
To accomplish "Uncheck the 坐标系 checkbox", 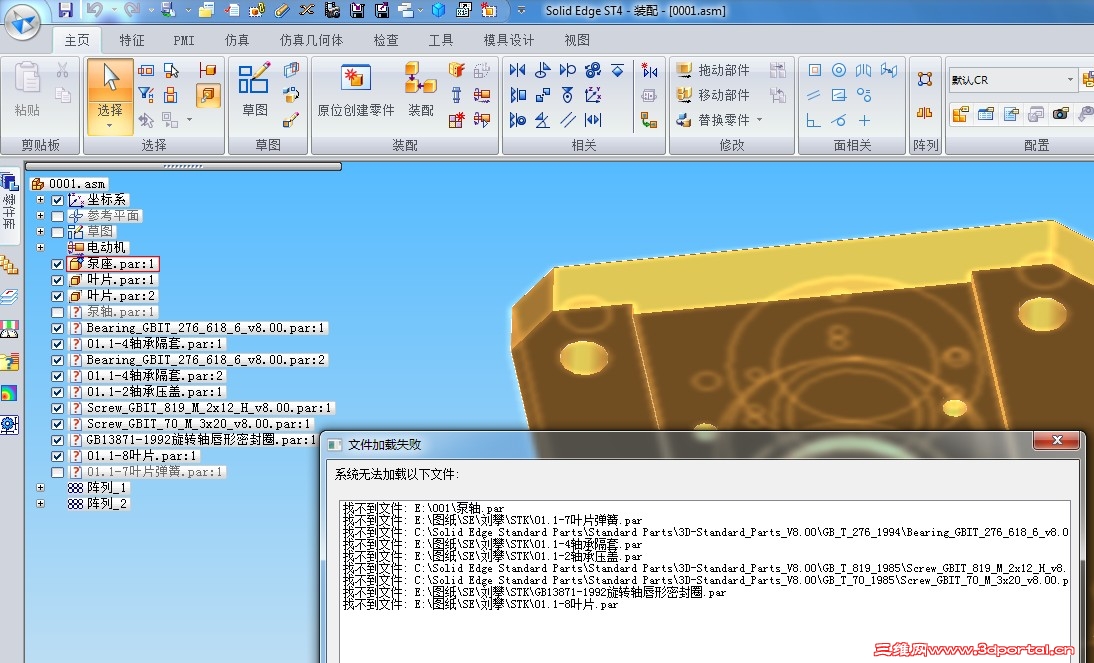I will (x=57, y=200).
